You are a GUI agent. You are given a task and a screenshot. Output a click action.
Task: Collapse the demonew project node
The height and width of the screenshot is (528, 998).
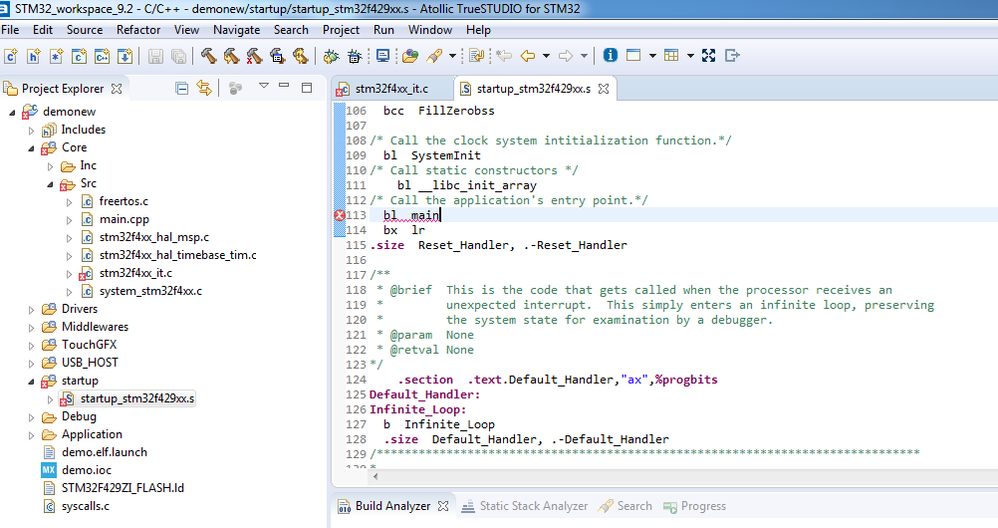[12, 113]
